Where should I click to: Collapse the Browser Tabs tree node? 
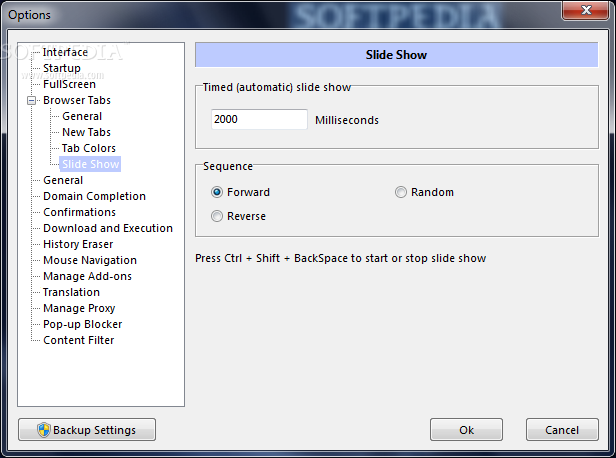click(31, 101)
